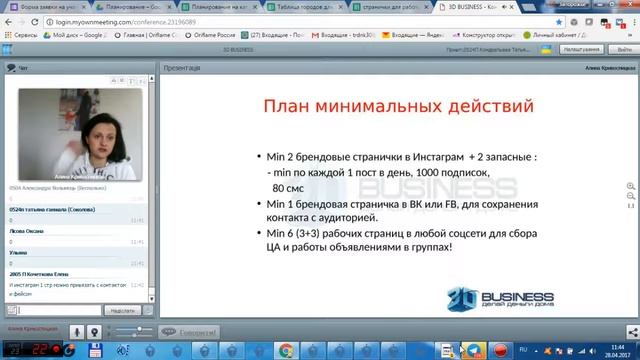The height and width of the screenshot is (360, 640).
Task: Switch to the Таблица городов tab
Action: pyautogui.click(x=305, y=7)
